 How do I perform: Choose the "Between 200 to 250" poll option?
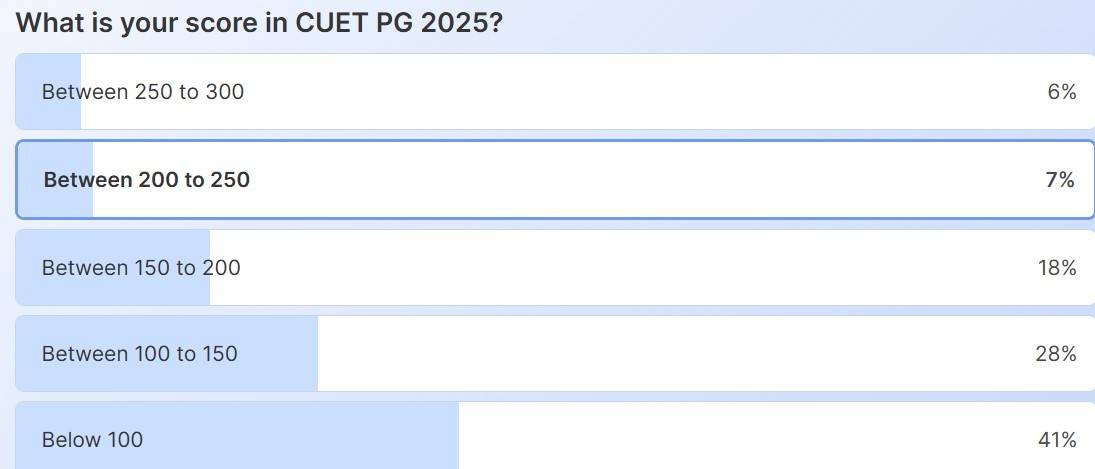pyautogui.click(x=147, y=180)
